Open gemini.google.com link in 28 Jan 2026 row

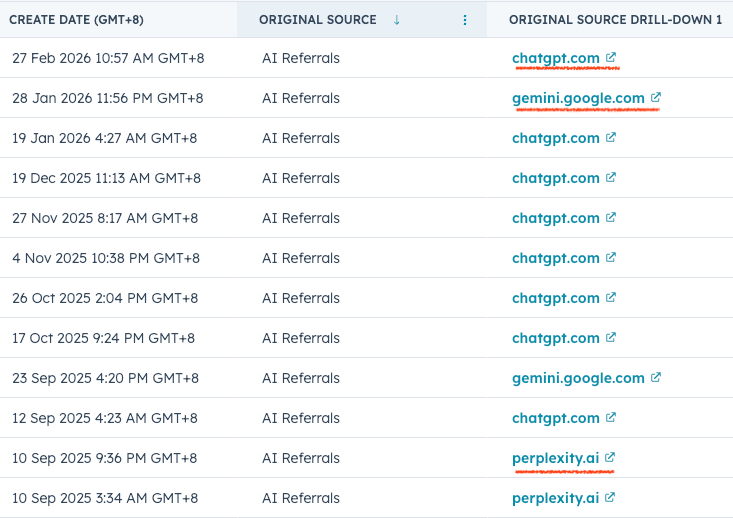tap(578, 98)
